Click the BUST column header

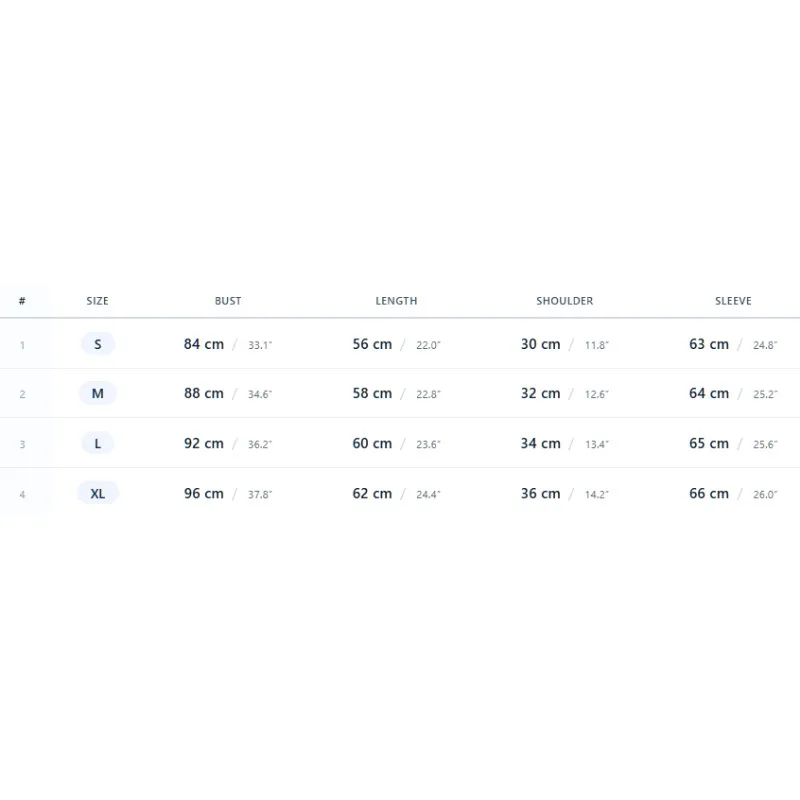point(228,301)
